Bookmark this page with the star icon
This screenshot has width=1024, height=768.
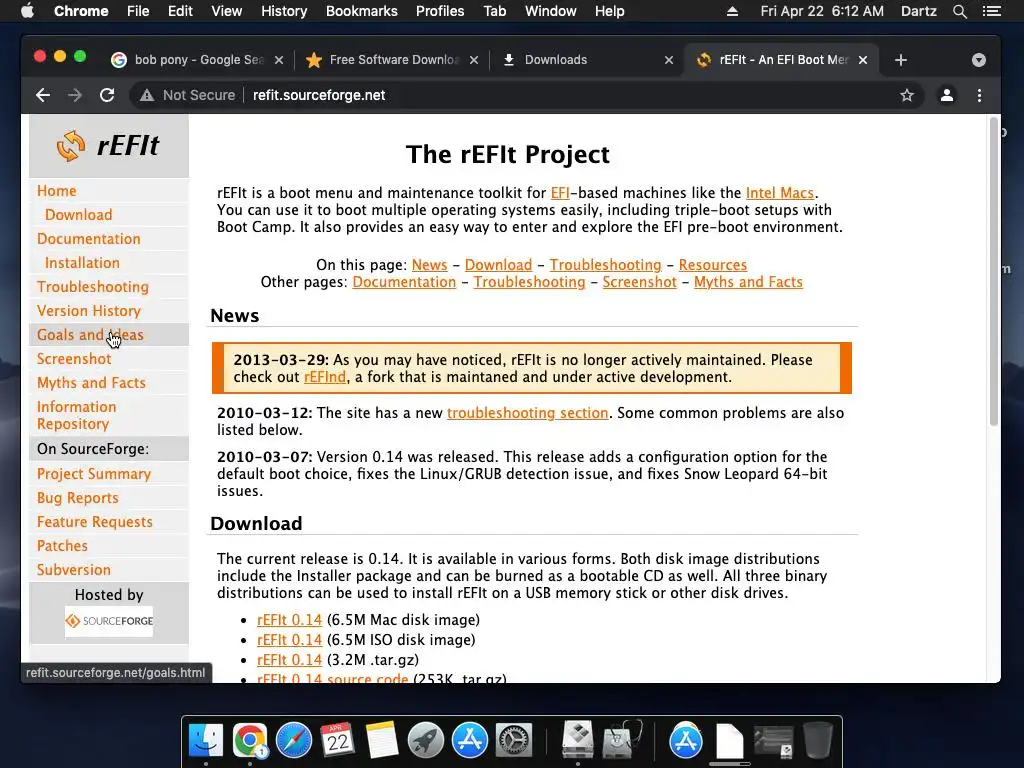tap(906, 95)
